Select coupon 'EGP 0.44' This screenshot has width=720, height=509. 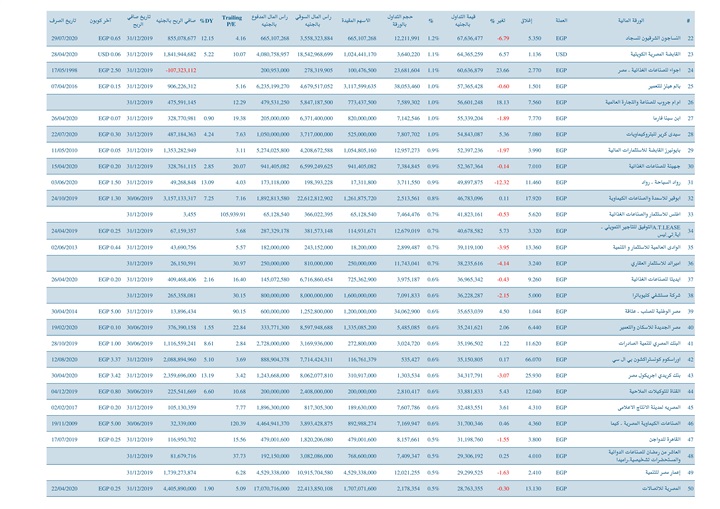click(x=109, y=248)
